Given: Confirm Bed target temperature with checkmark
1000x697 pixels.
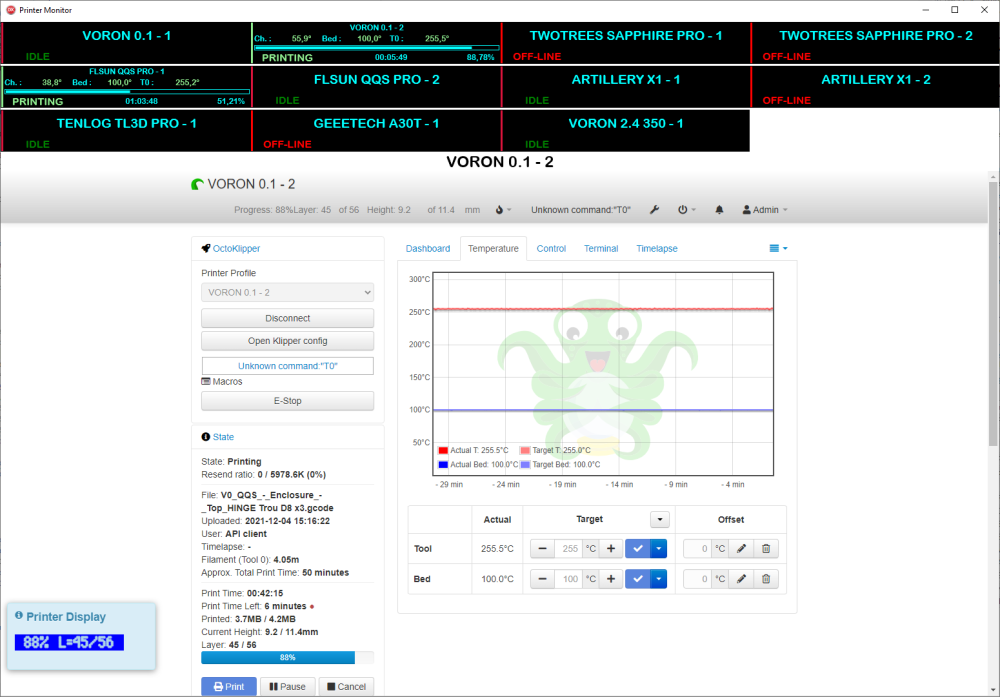Looking at the screenshot, I should point(638,579).
